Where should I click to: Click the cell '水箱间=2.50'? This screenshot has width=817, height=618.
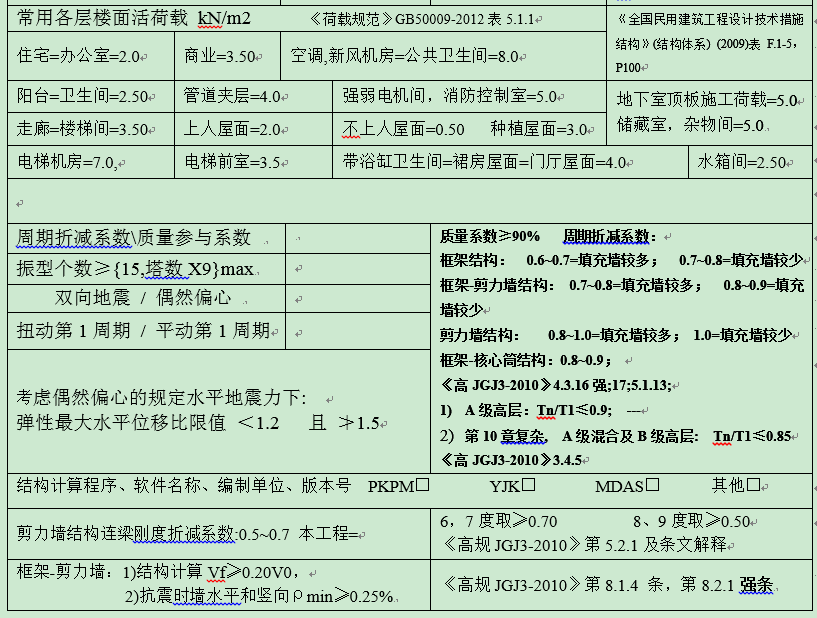click(x=750, y=162)
